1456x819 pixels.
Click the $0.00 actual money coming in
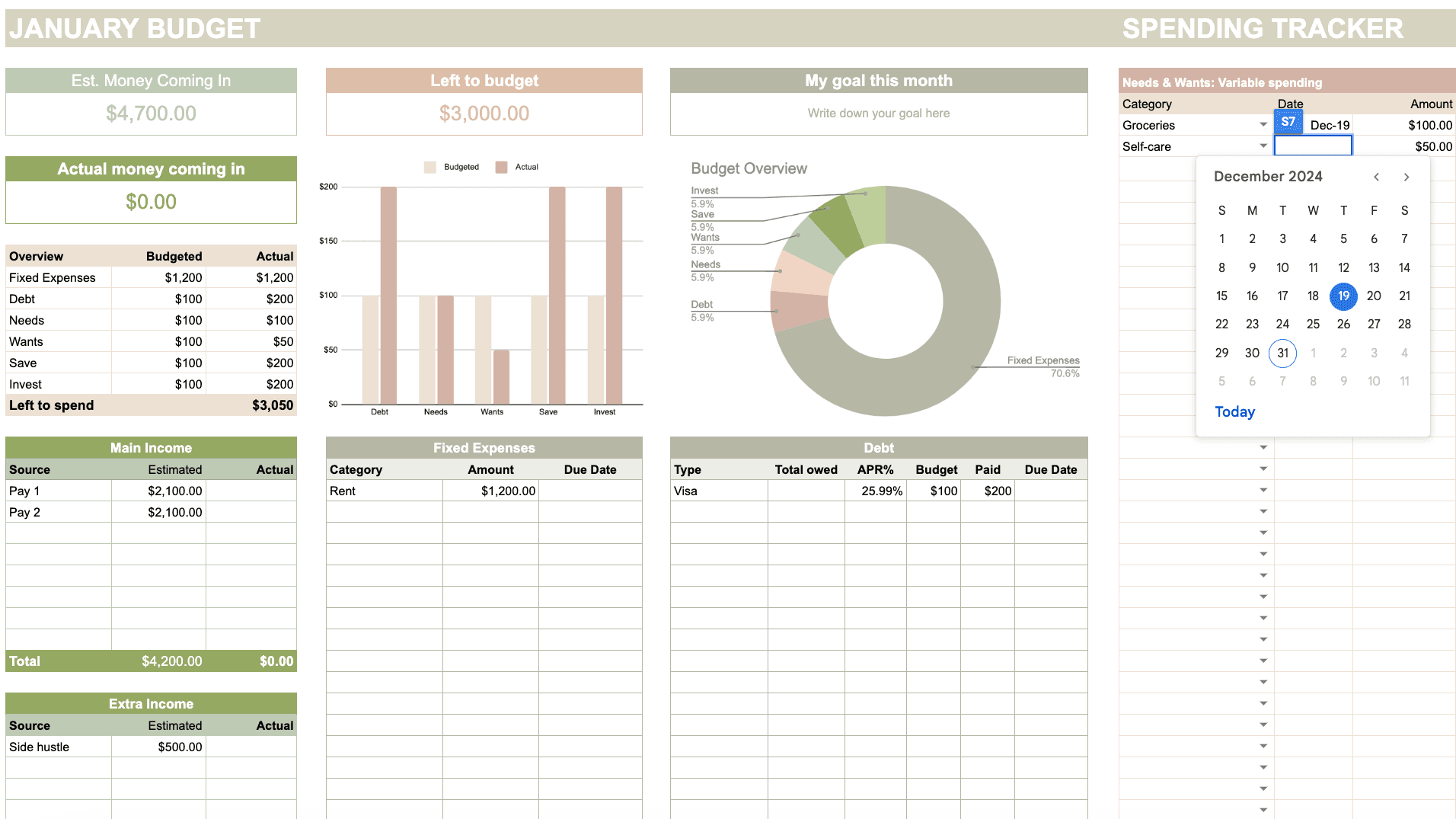tap(151, 202)
